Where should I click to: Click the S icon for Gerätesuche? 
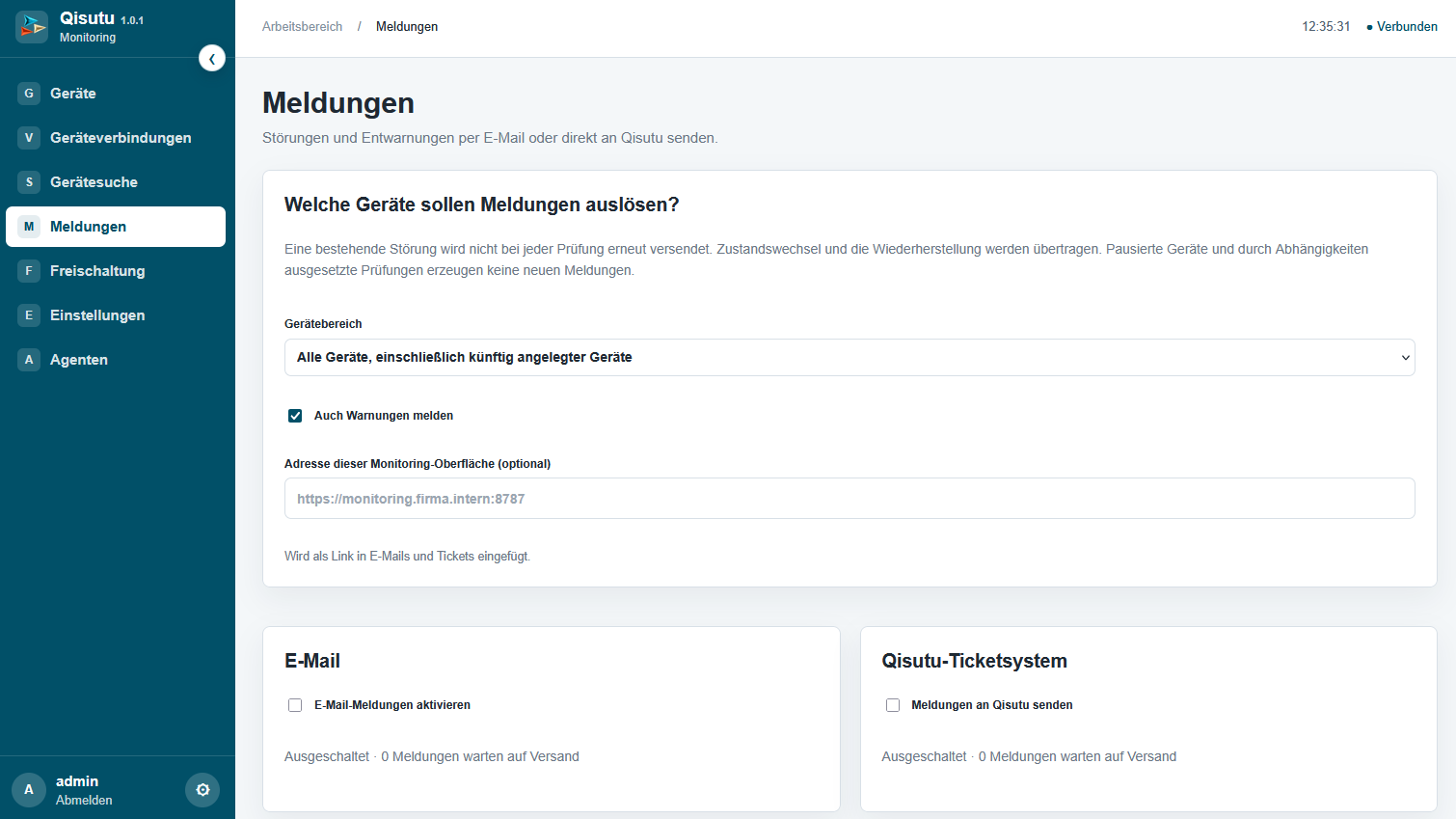(x=29, y=182)
